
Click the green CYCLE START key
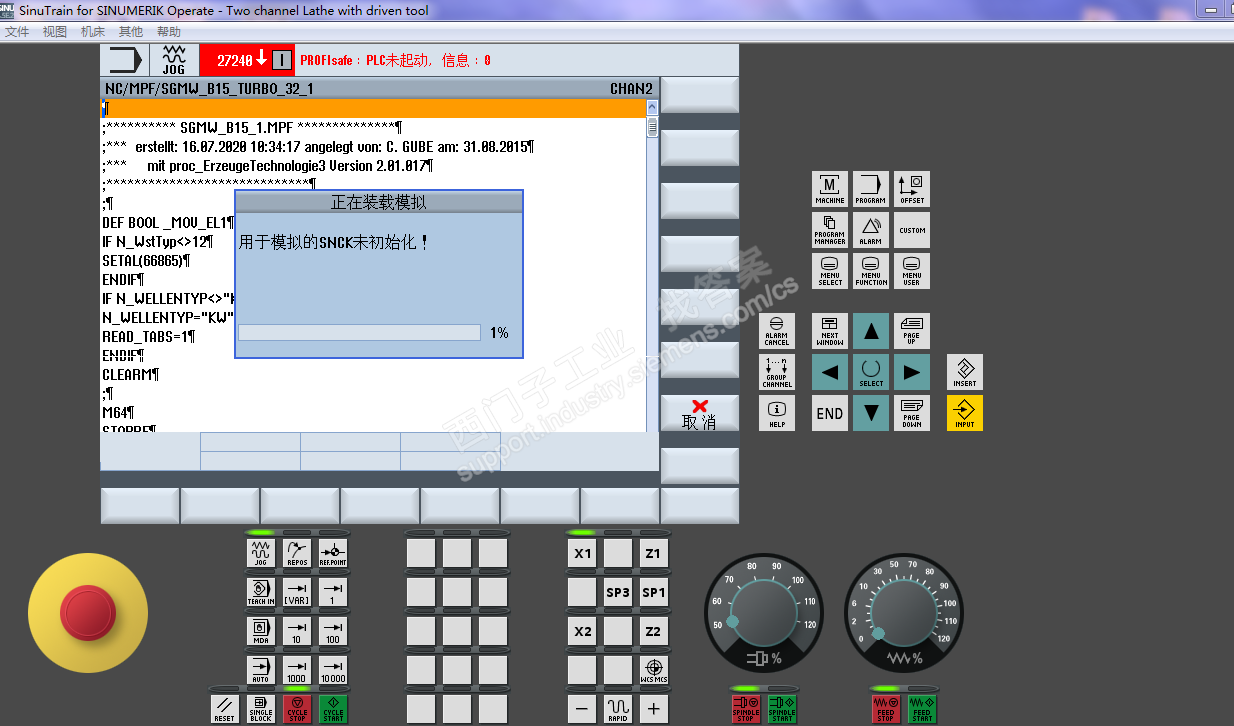pos(333,709)
